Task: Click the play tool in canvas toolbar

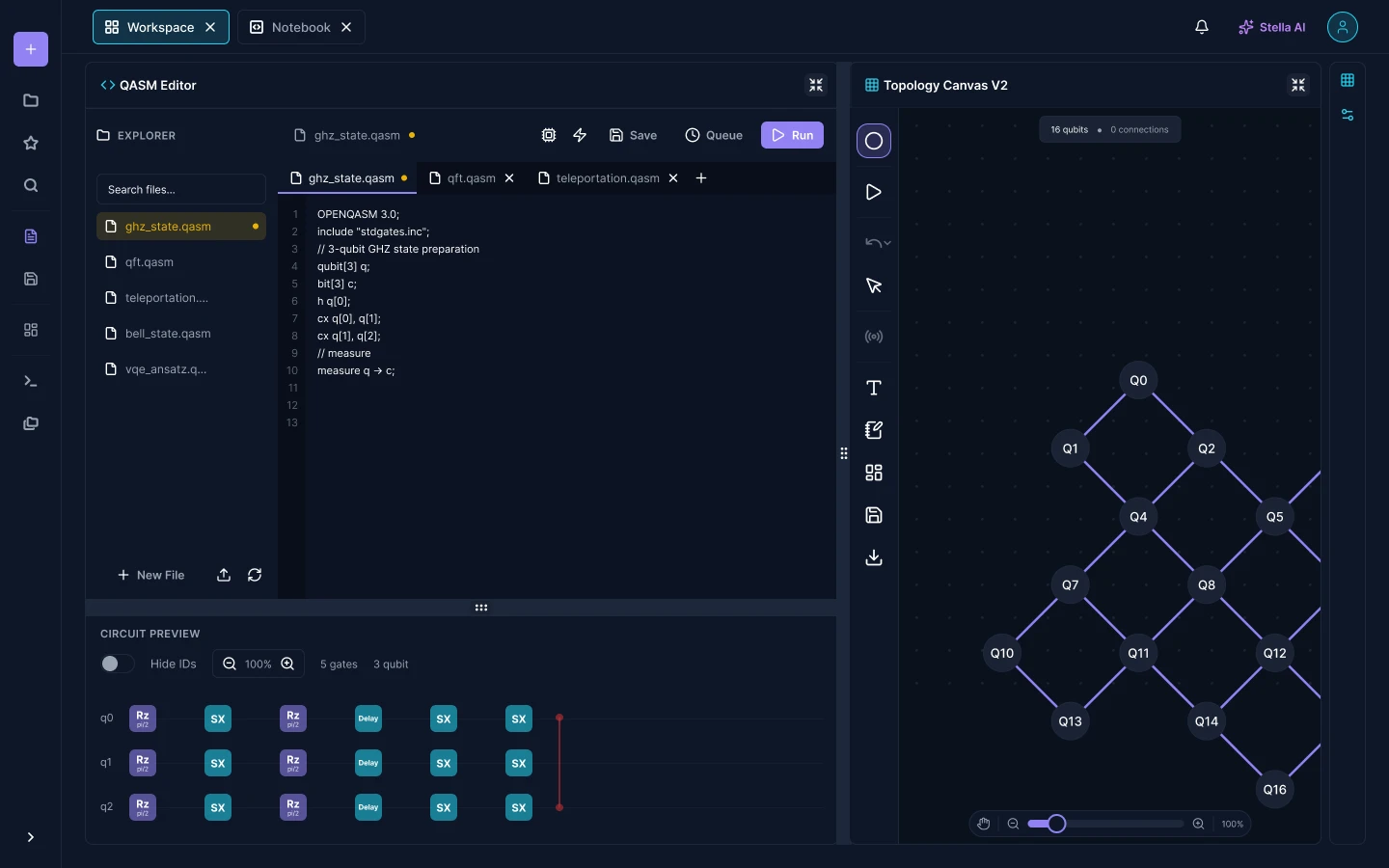Action: tap(874, 192)
